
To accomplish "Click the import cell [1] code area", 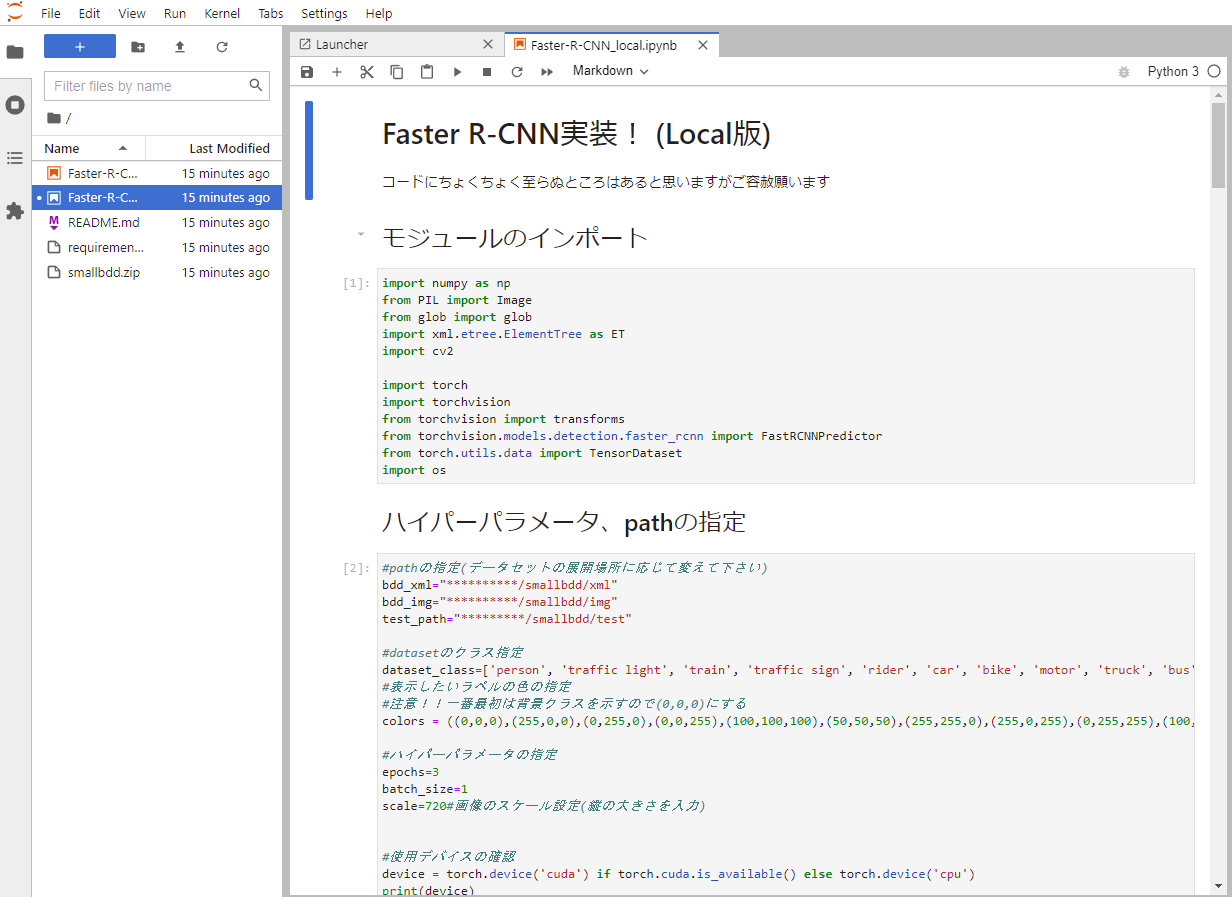I will (785, 376).
